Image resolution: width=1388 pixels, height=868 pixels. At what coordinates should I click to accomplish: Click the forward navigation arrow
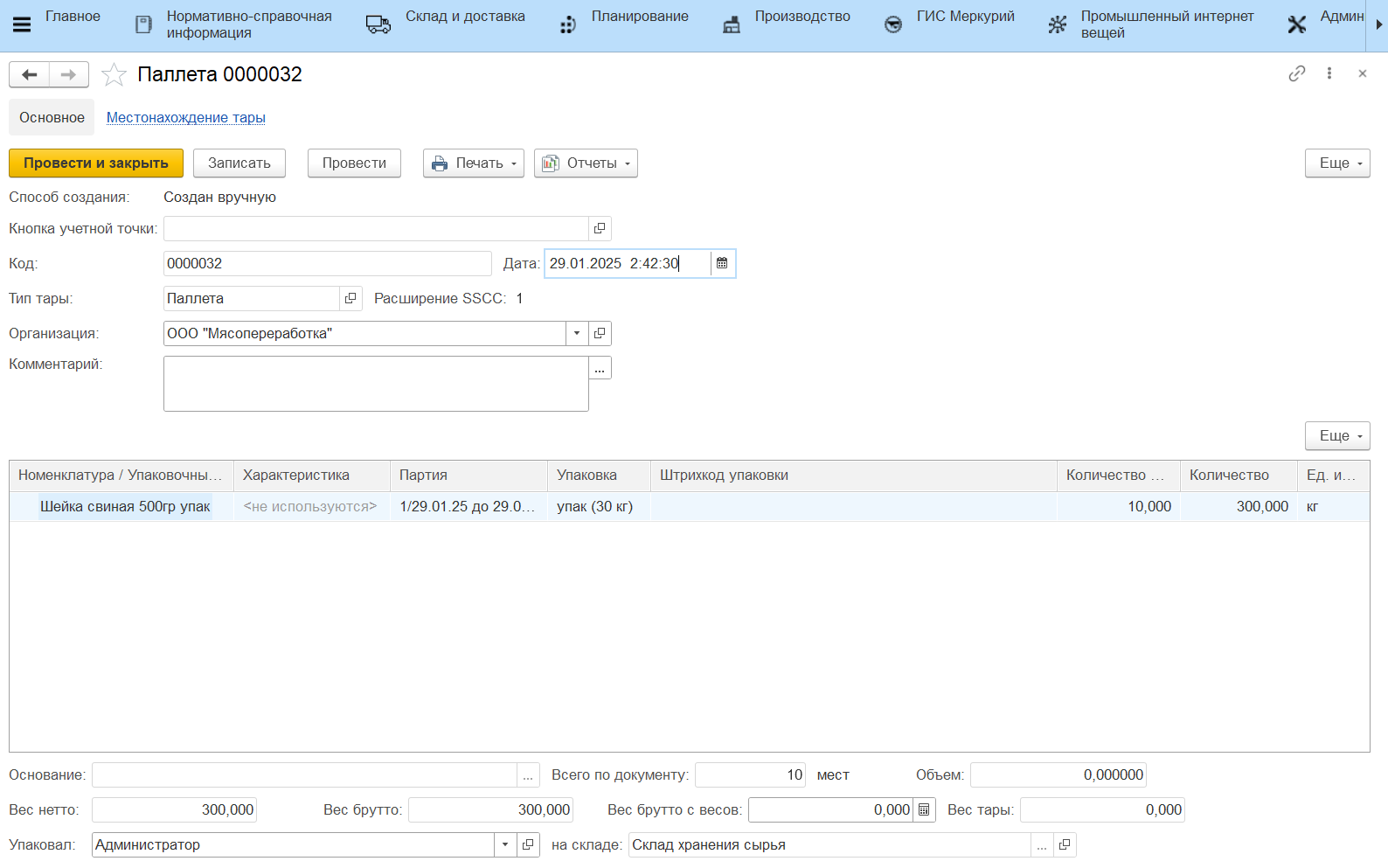point(68,75)
